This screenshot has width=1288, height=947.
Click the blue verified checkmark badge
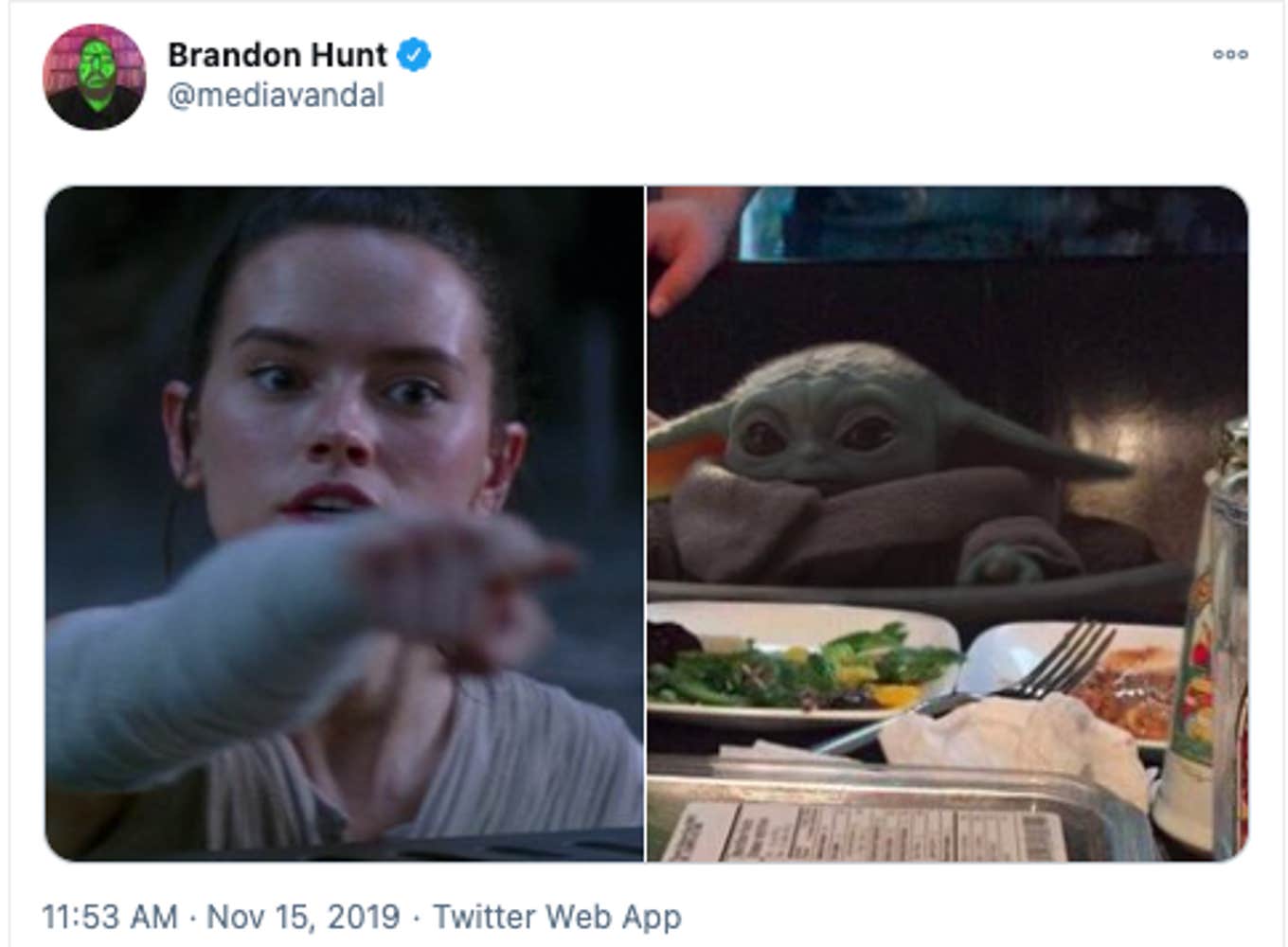tap(413, 55)
